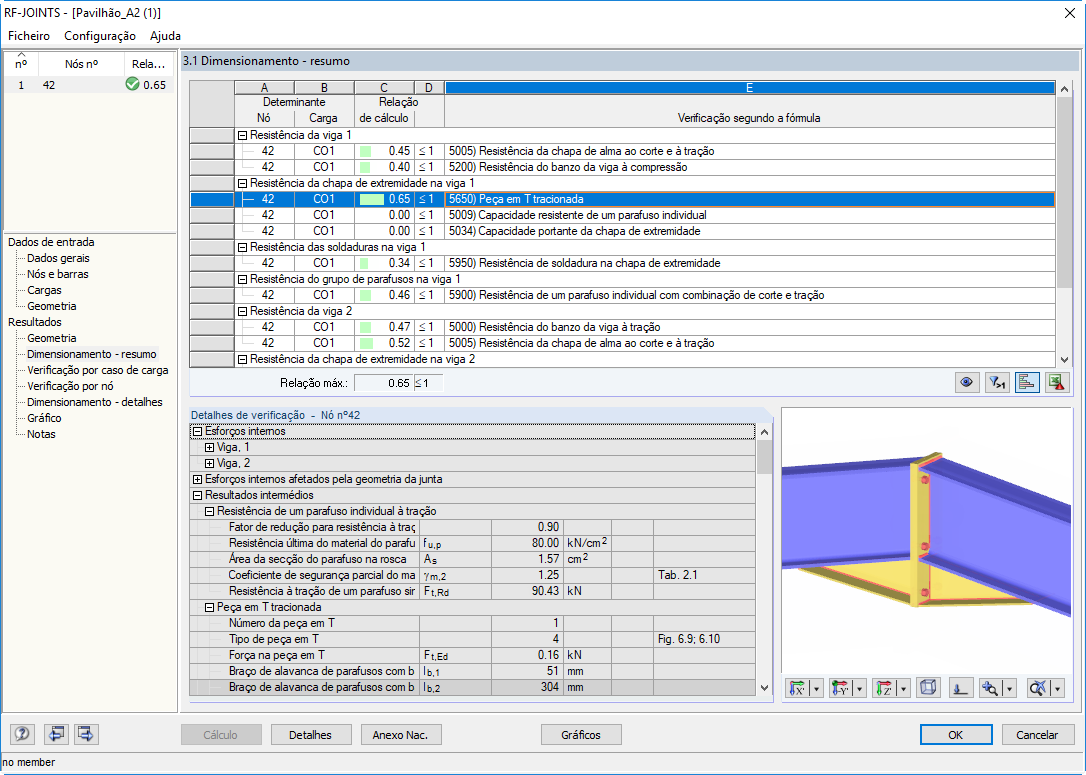Open help question mark button
This screenshot has width=1086, height=775.
pos(22,733)
